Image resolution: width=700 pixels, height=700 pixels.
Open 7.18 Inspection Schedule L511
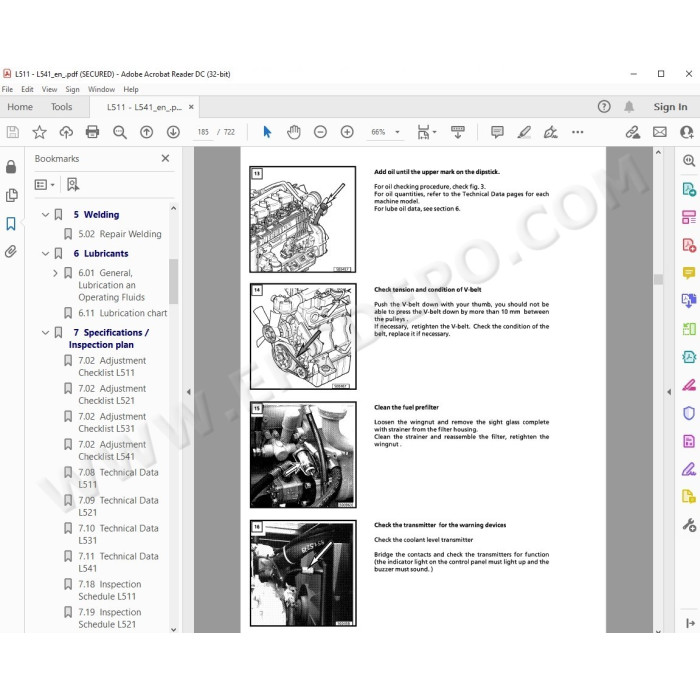[x=109, y=590]
